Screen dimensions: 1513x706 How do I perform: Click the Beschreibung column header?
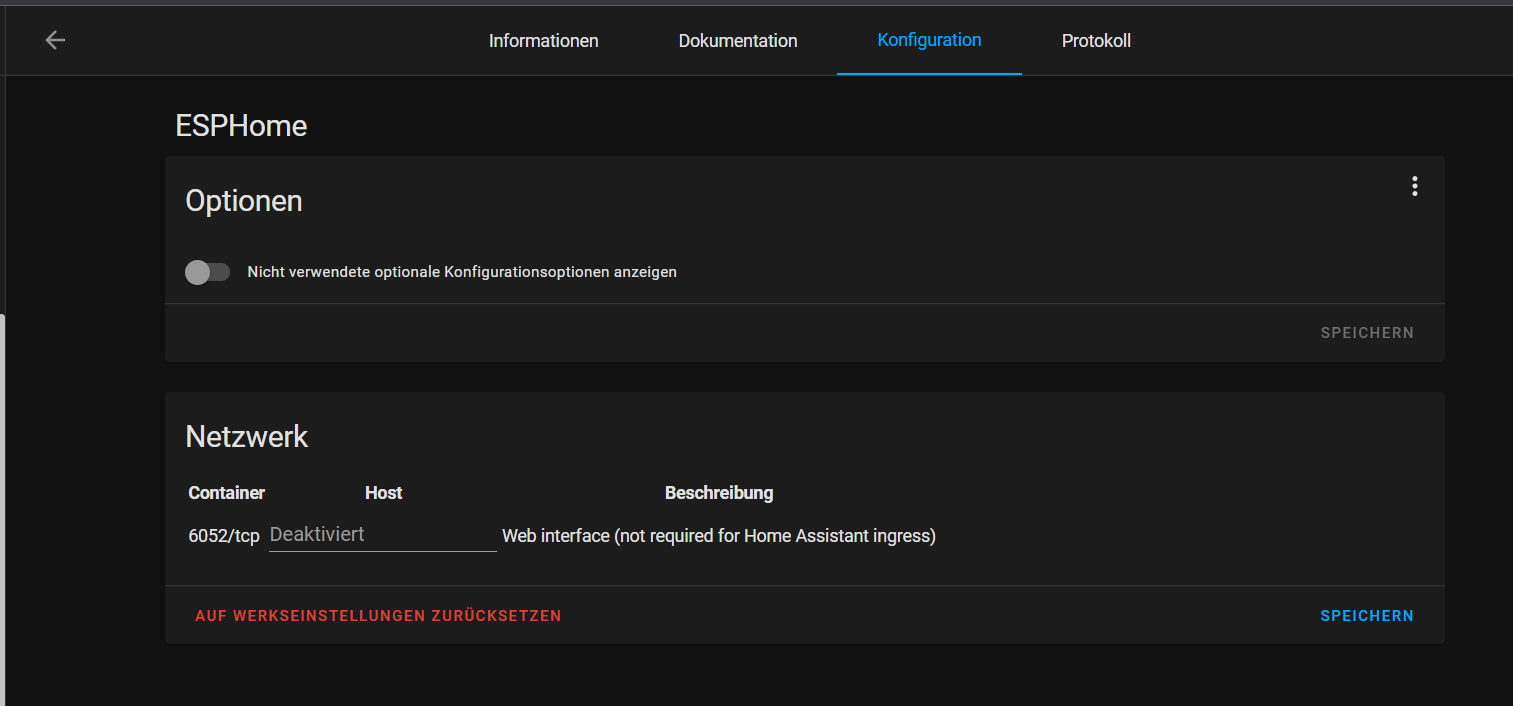[x=719, y=492]
